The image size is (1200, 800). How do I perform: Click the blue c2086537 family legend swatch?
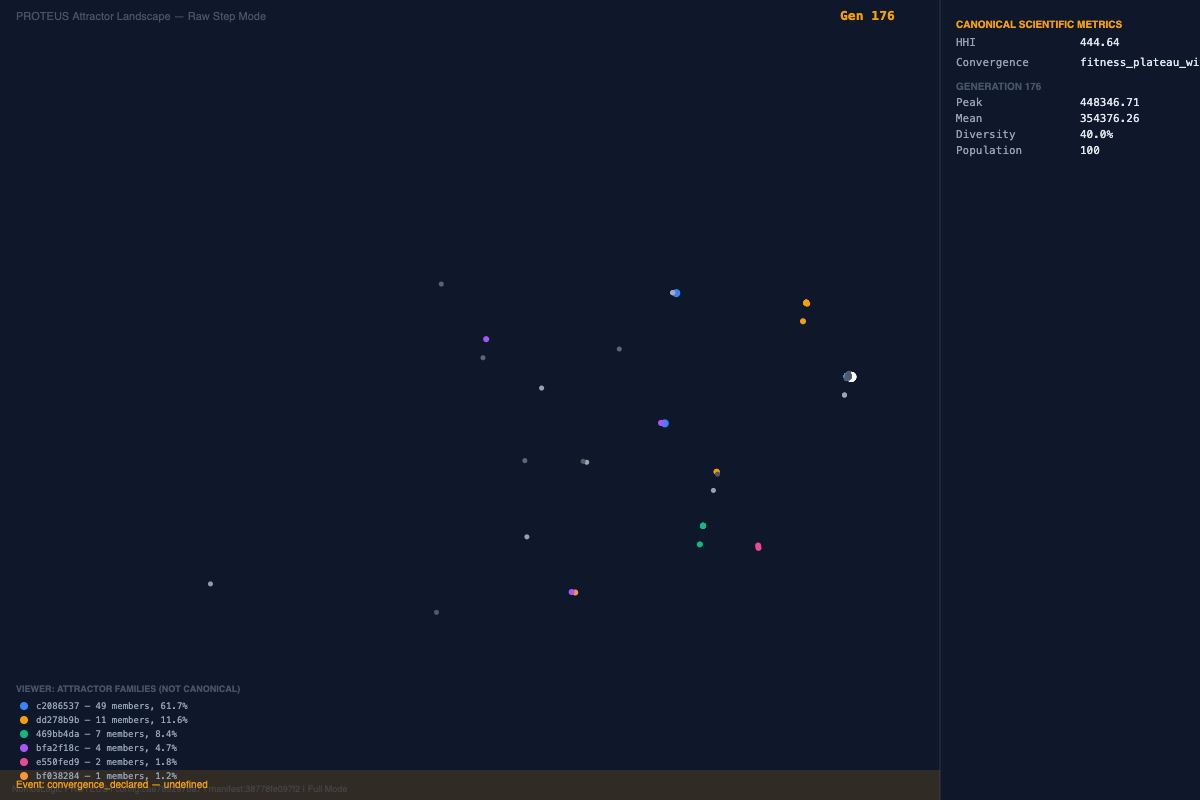[24, 706]
